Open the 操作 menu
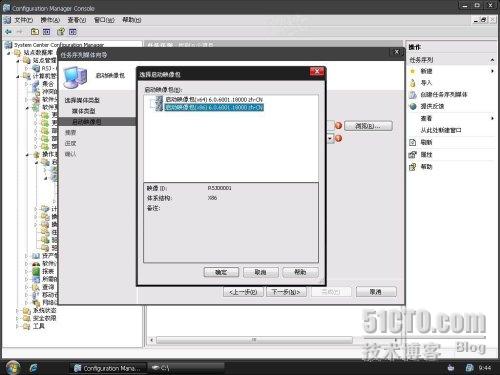This screenshot has width=500, height=375. (50, 20)
